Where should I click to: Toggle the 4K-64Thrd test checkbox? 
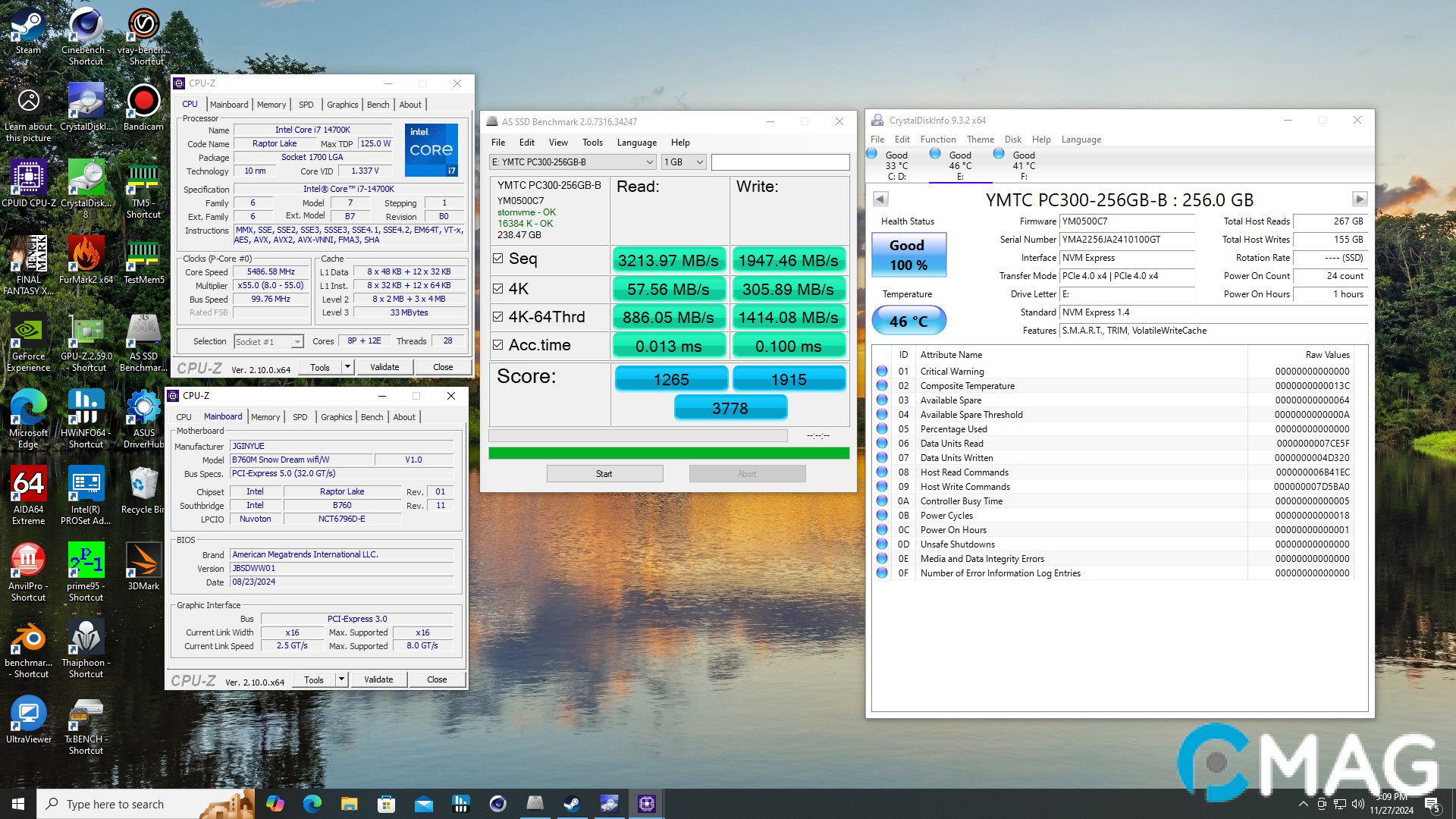click(x=499, y=316)
